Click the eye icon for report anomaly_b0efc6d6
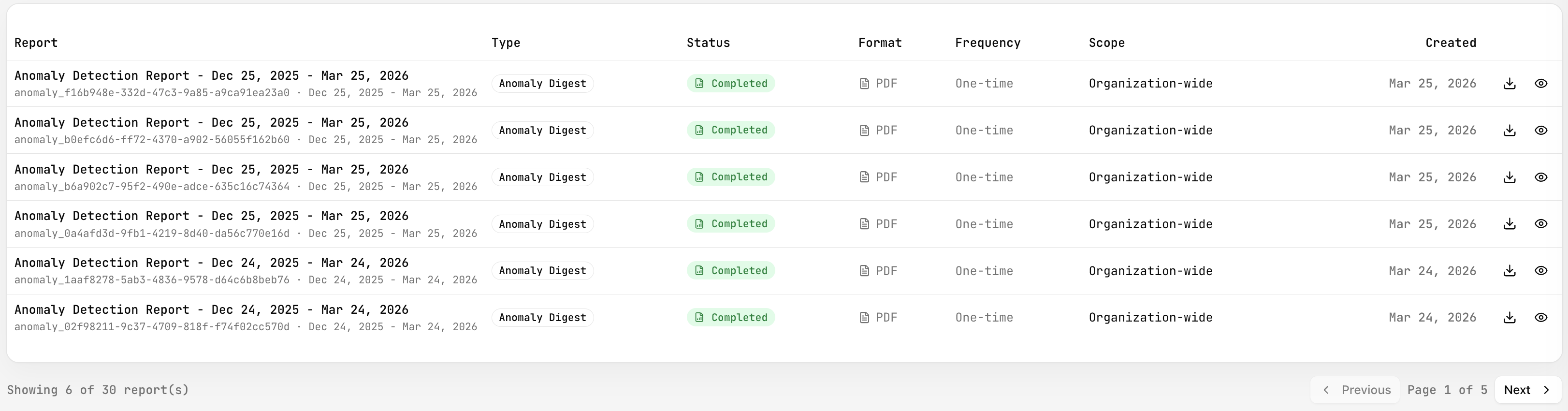This screenshot has height=411, width=1568. (x=1541, y=130)
